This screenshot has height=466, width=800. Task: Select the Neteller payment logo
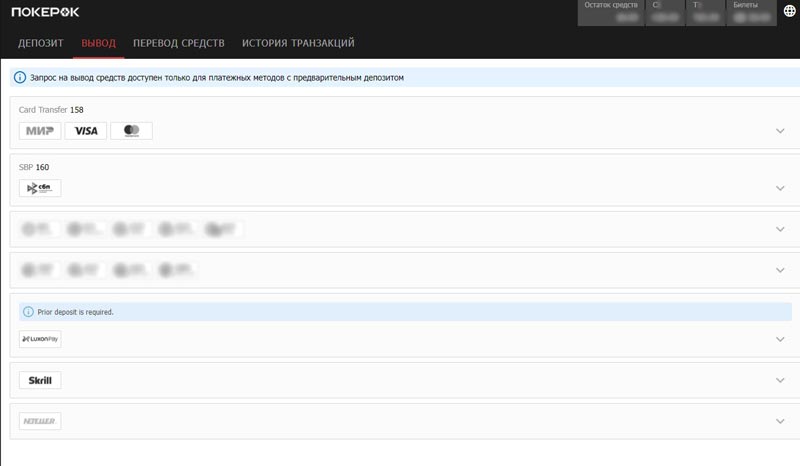pos(40,422)
